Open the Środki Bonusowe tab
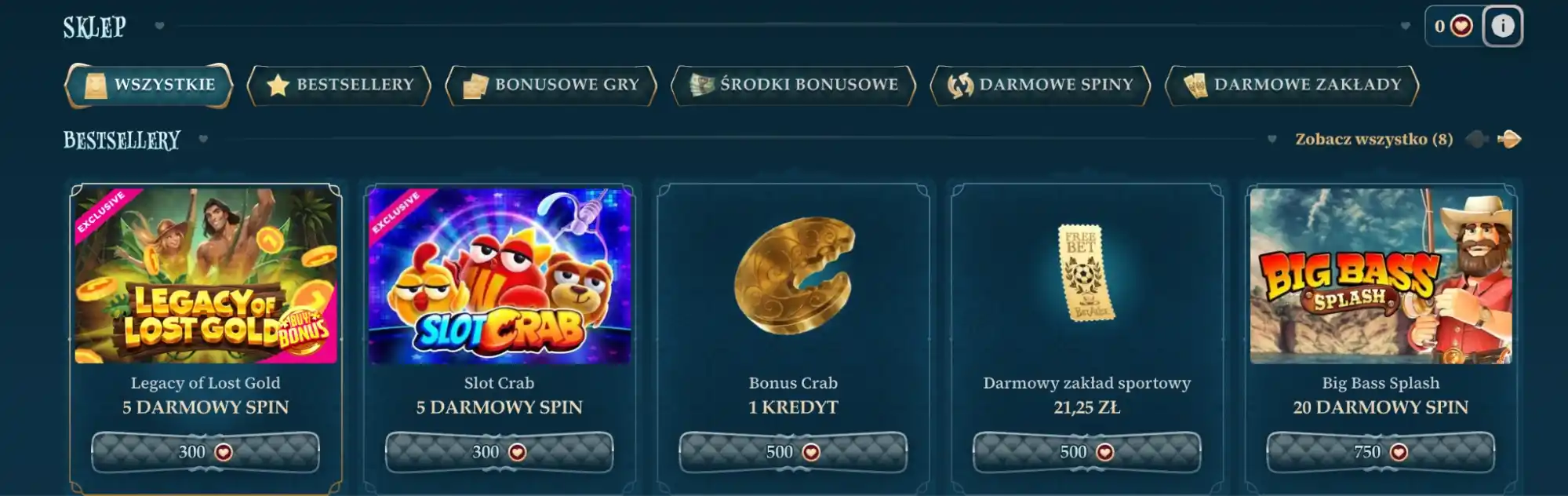1568x496 pixels. (793, 85)
